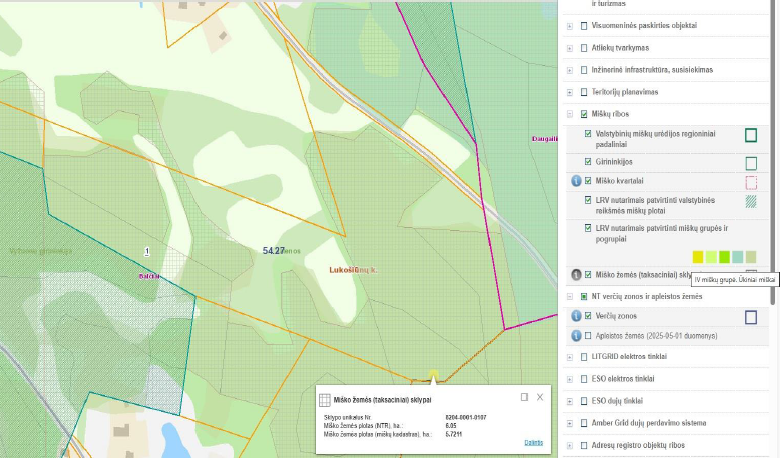The image size is (780, 458).
Task: Expand Teritorijų planavimas group
Action: (x=570, y=92)
